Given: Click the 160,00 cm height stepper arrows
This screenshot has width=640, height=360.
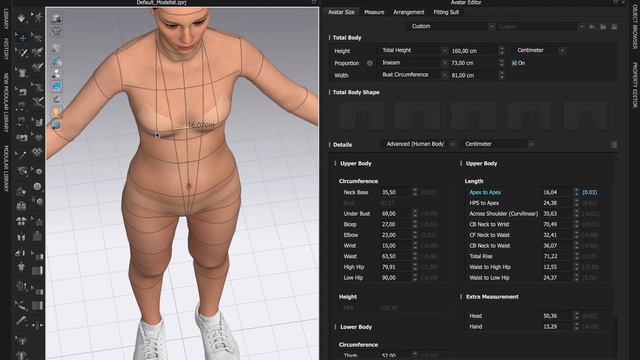Looking at the screenshot, I should [x=501, y=51].
